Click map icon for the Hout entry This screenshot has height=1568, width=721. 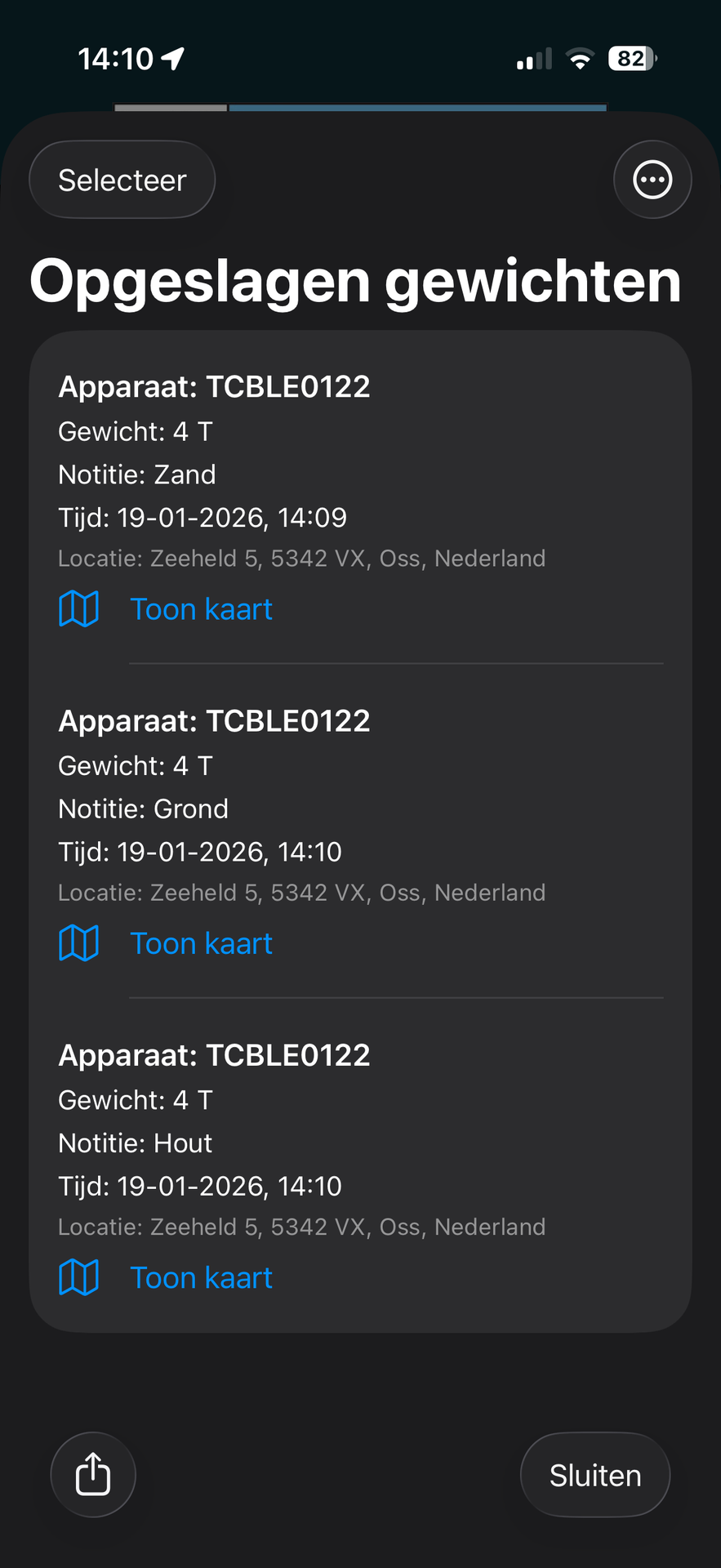point(78,1277)
